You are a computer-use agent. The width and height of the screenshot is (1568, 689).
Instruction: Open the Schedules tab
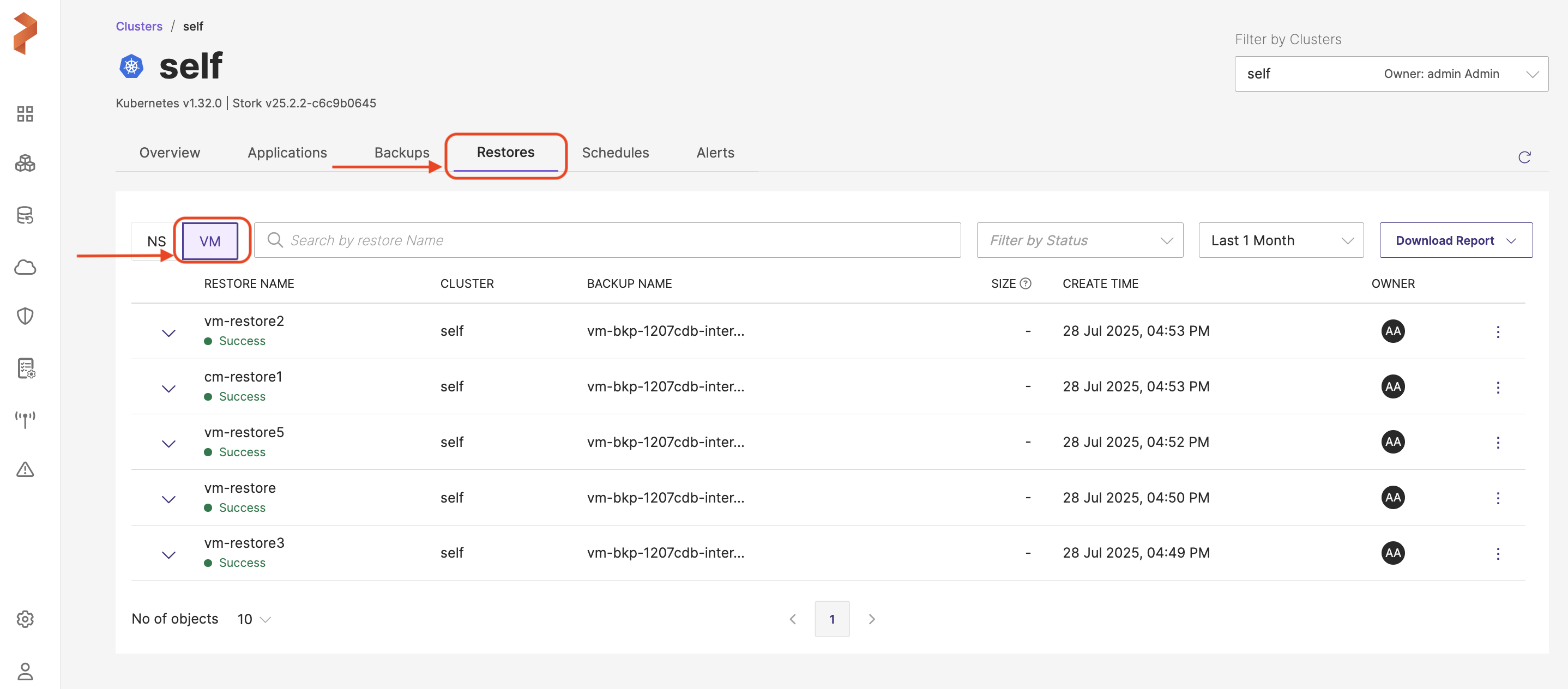pyautogui.click(x=615, y=153)
